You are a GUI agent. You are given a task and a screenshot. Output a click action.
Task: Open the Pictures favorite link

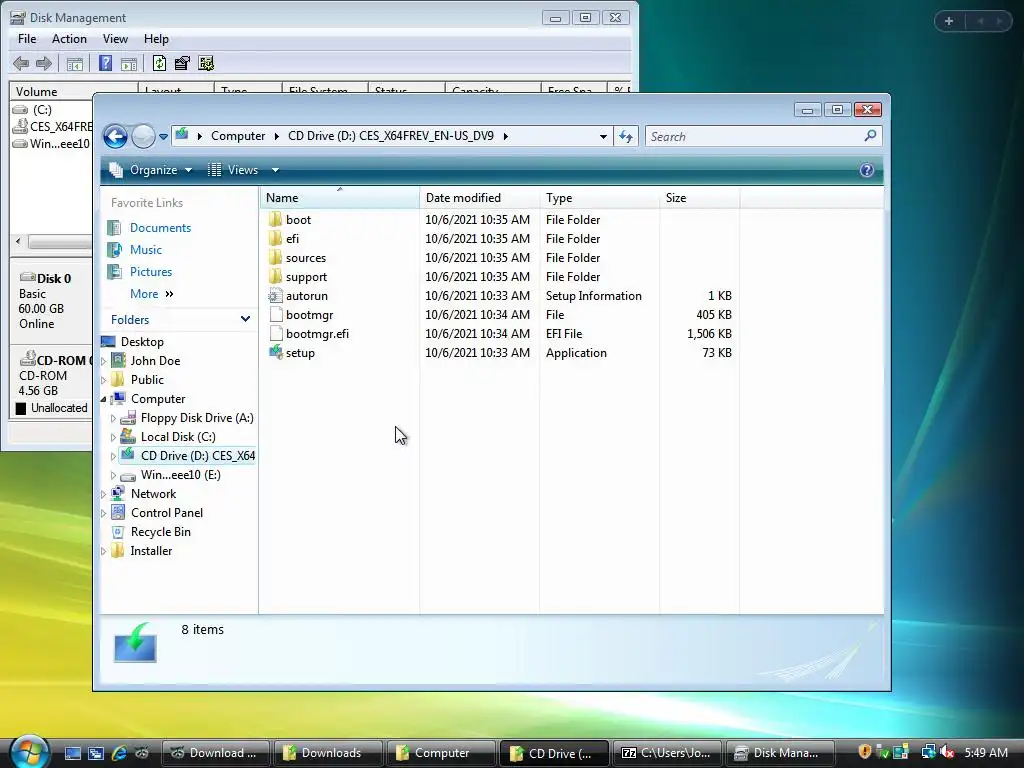151,272
